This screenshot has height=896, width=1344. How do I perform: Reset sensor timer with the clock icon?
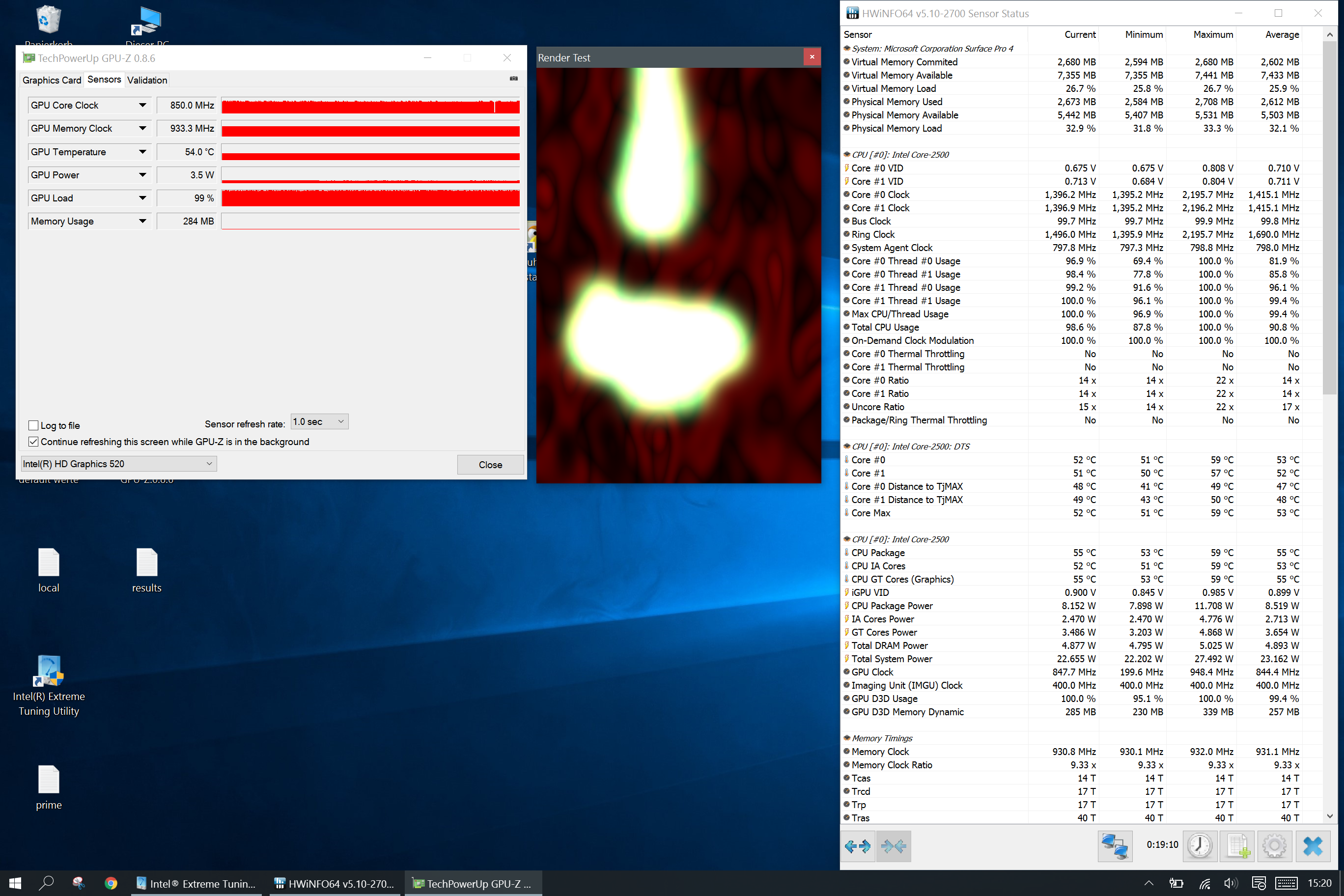coord(1200,846)
